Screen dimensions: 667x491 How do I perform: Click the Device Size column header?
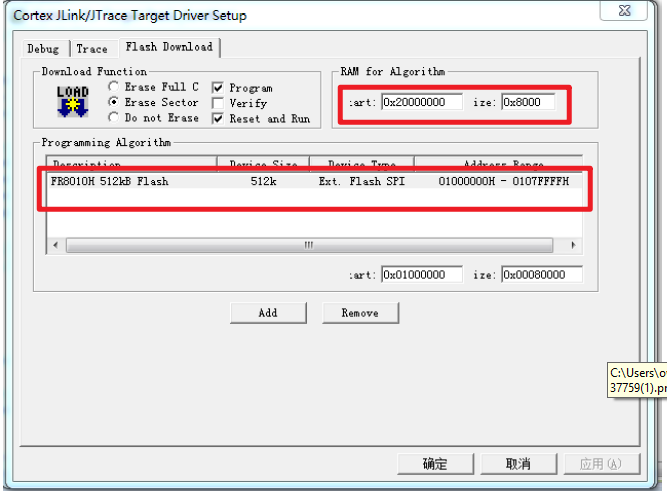(262, 165)
